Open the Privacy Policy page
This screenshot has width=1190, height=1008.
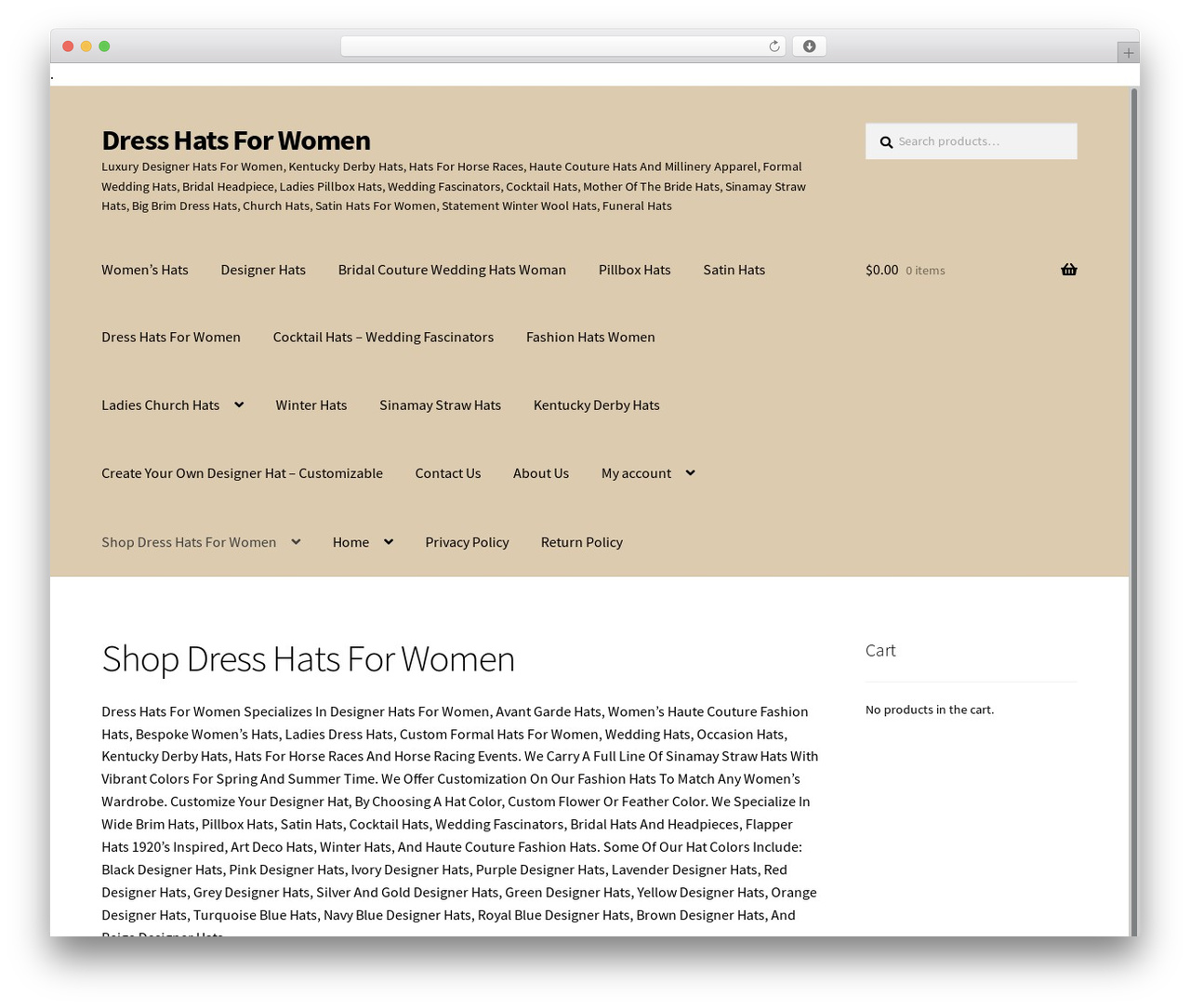coord(467,541)
